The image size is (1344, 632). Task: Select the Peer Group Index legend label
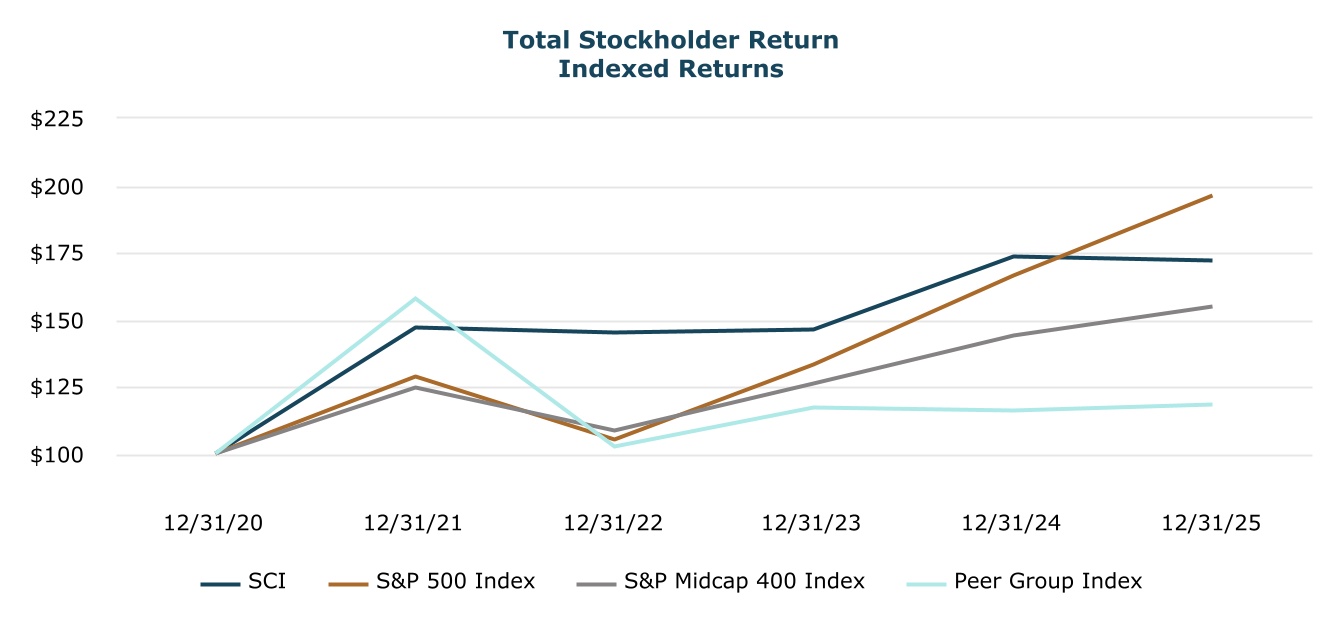(1048, 581)
